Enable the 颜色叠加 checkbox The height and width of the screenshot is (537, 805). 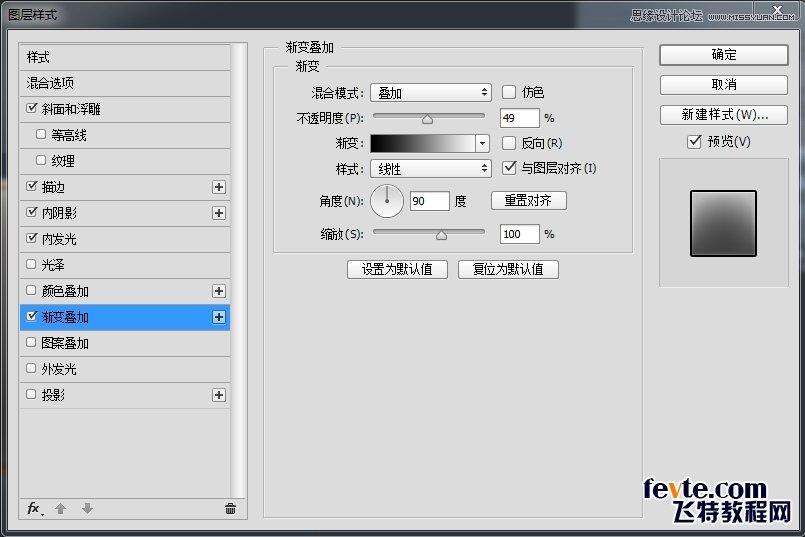click(x=31, y=291)
